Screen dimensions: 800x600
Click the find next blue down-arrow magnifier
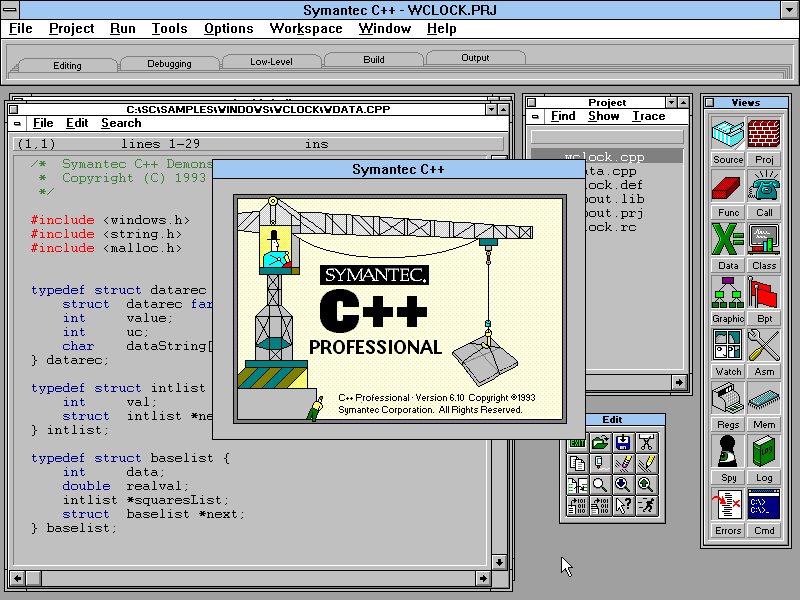623,485
